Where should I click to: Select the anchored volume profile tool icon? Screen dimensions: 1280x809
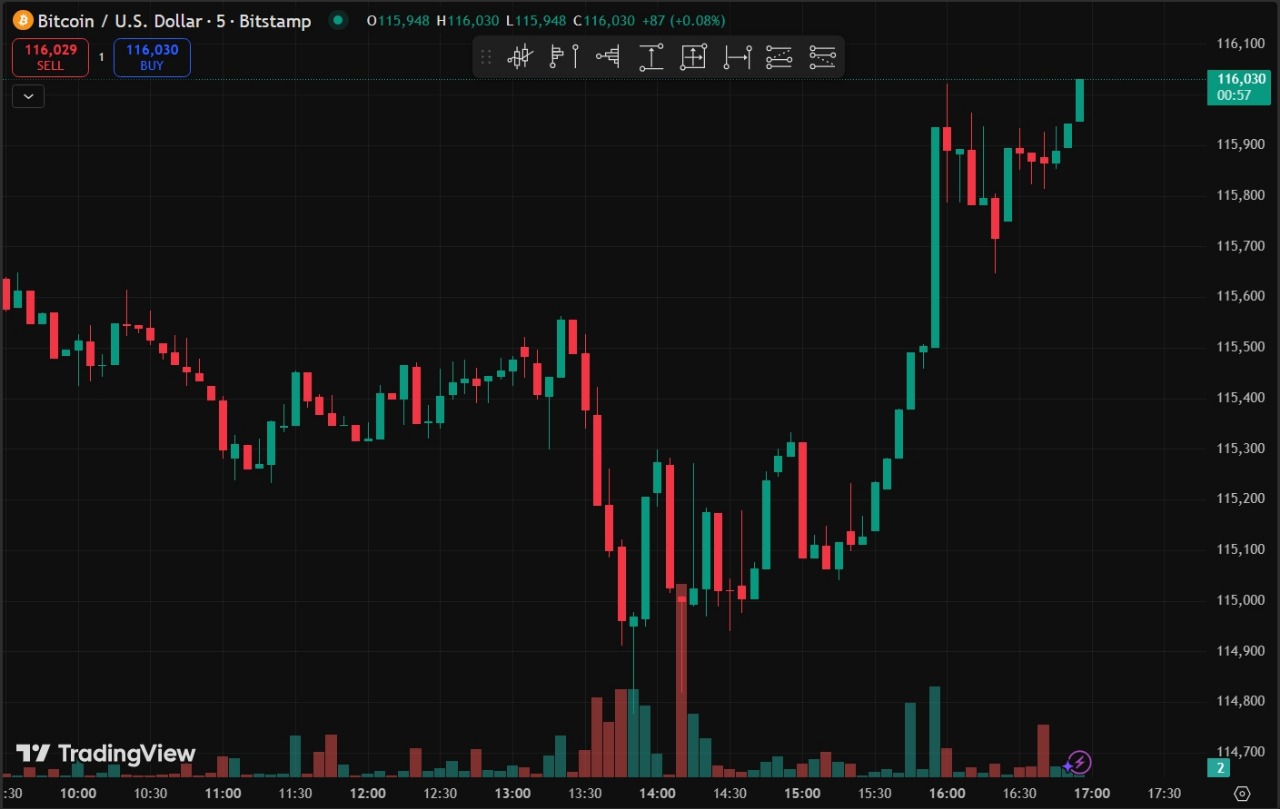click(607, 57)
